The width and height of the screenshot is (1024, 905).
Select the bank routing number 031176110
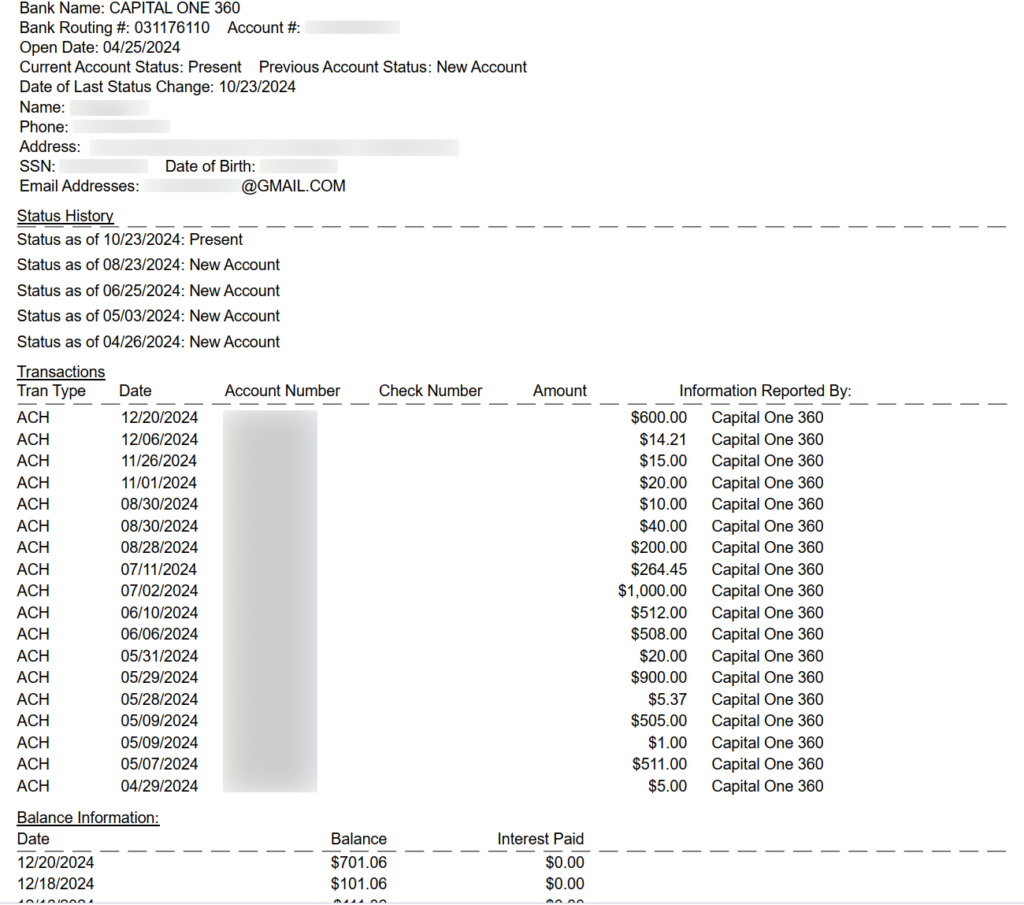[x=172, y=28]
